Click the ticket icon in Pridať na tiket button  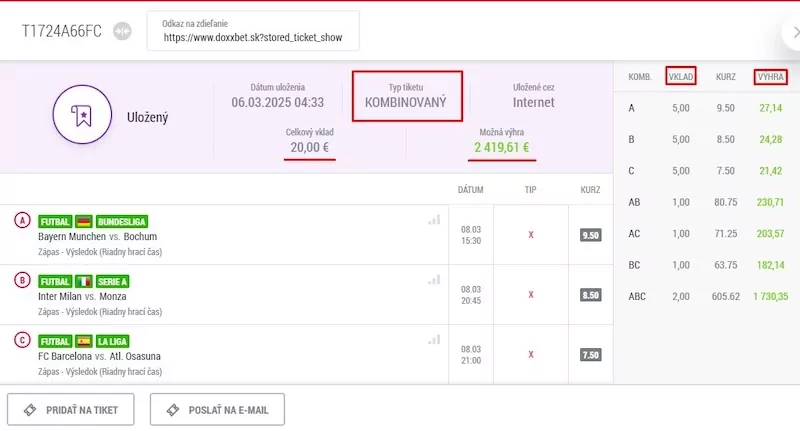(x=30, y=410)
